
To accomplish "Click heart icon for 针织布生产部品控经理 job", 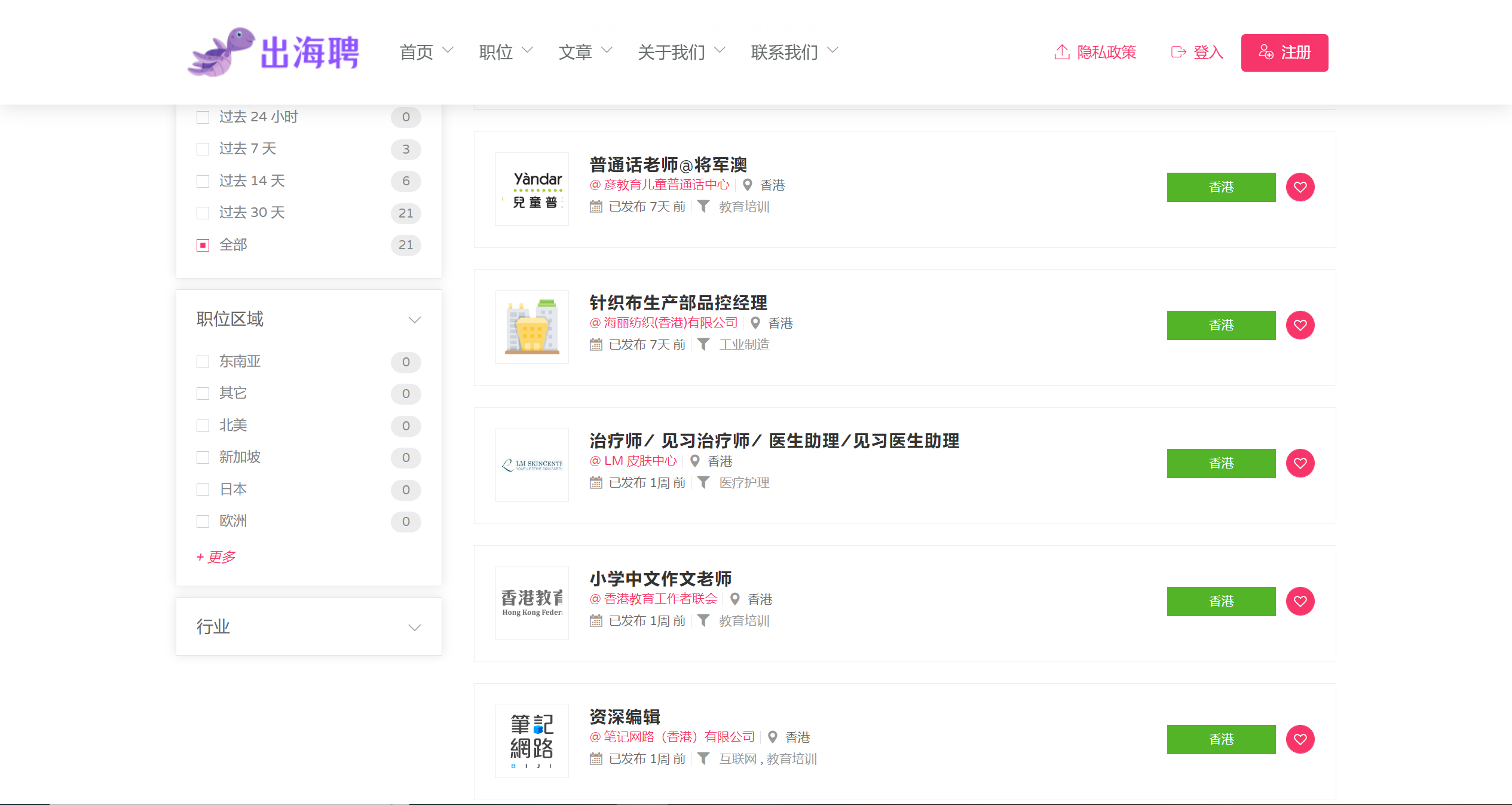I will click(1300, 325).
